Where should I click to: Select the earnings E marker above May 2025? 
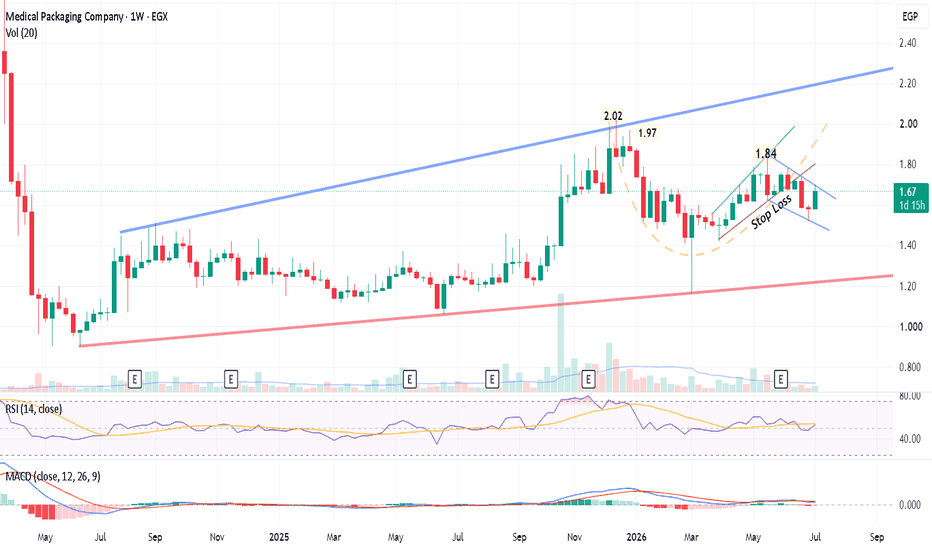(x=409, y=379)
